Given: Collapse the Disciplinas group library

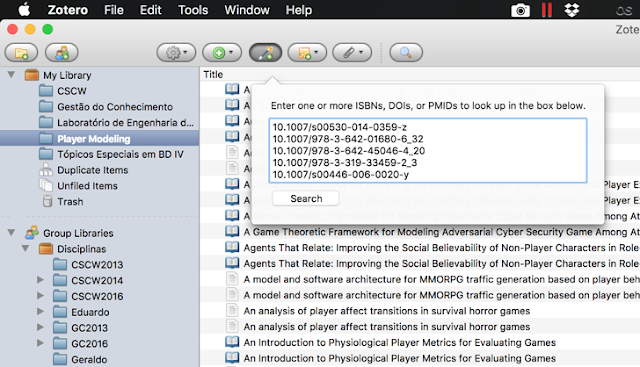Looking at the screenshot, I should point(25,248).
